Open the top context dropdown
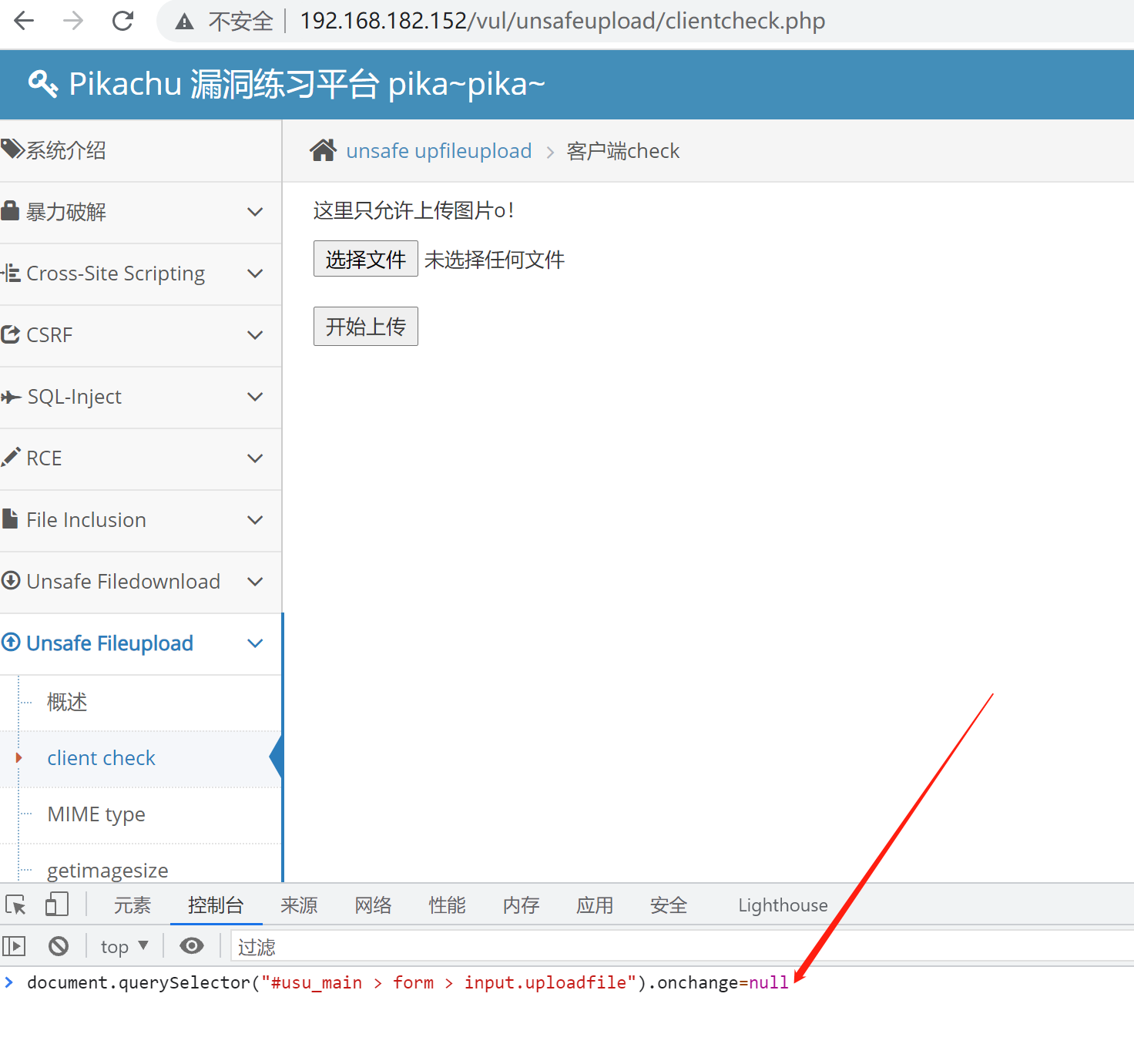 (124, 946)
